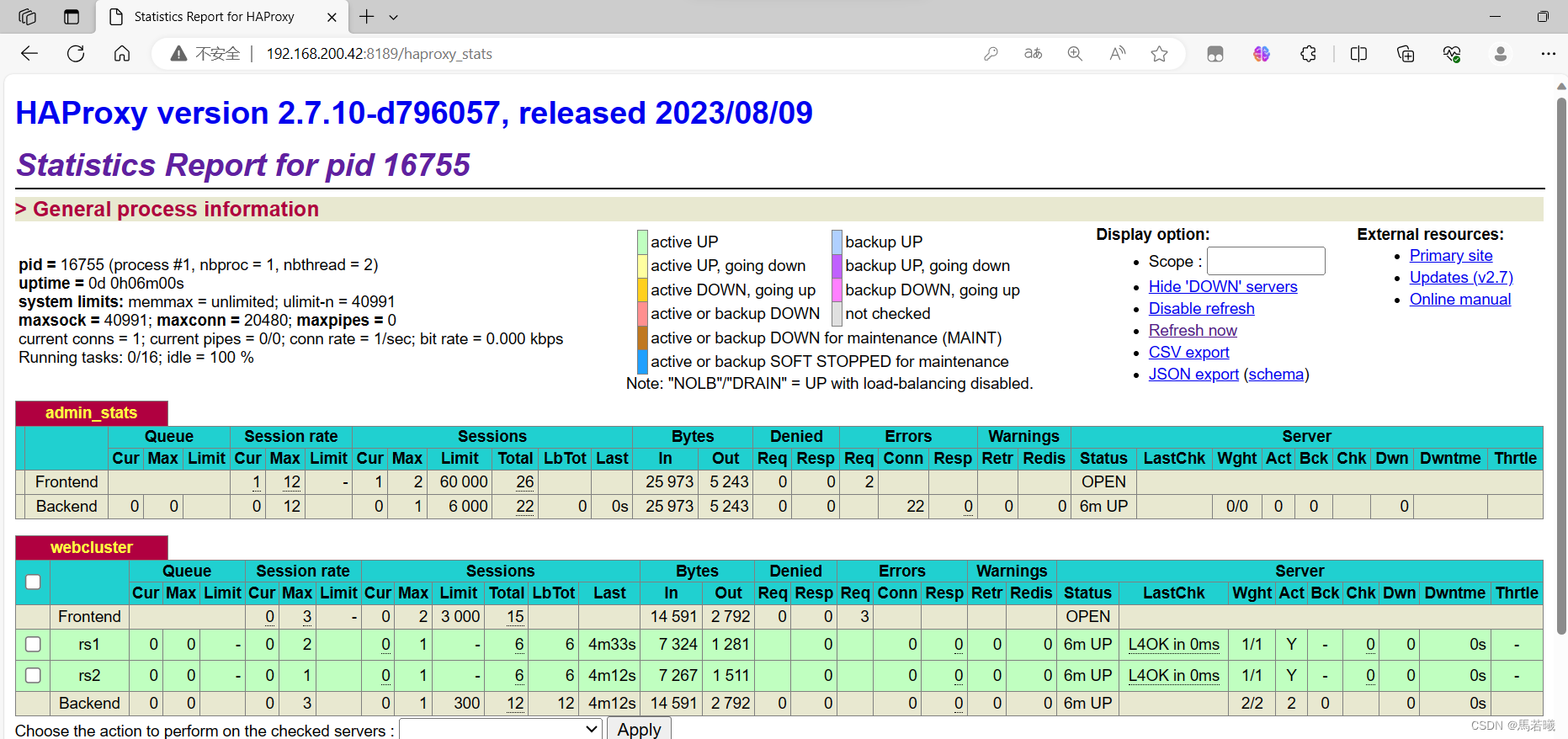Open the workspaces icon in title bar
The height and width of the screenshot is (739, 1568).
(27, 17)
